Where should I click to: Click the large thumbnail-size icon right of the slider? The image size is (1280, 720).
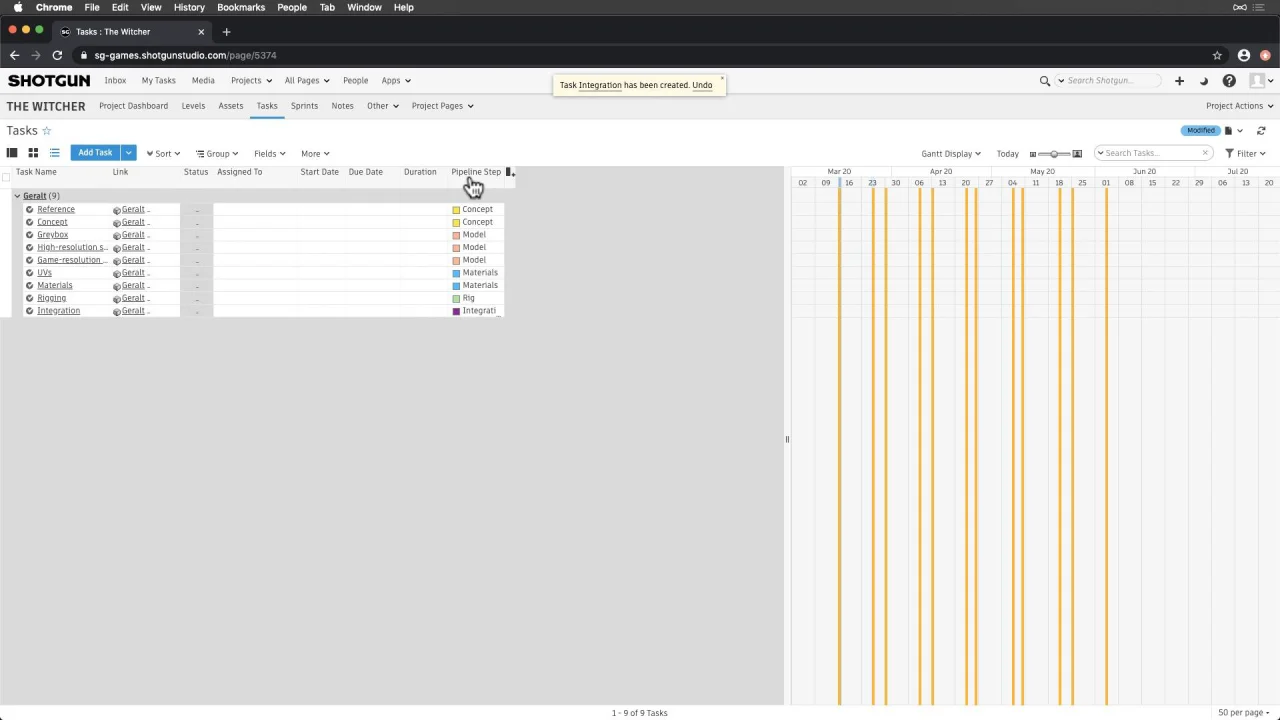1077,154
